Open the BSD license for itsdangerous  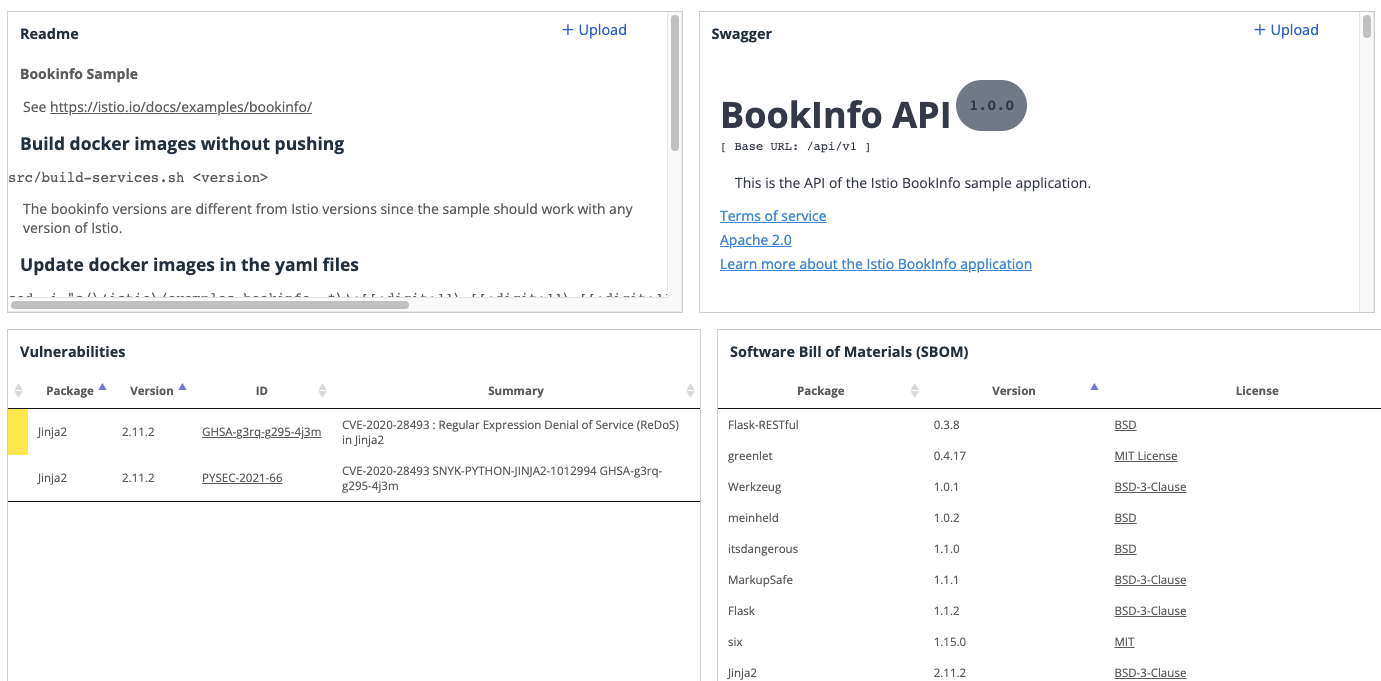coord(1125,549)
